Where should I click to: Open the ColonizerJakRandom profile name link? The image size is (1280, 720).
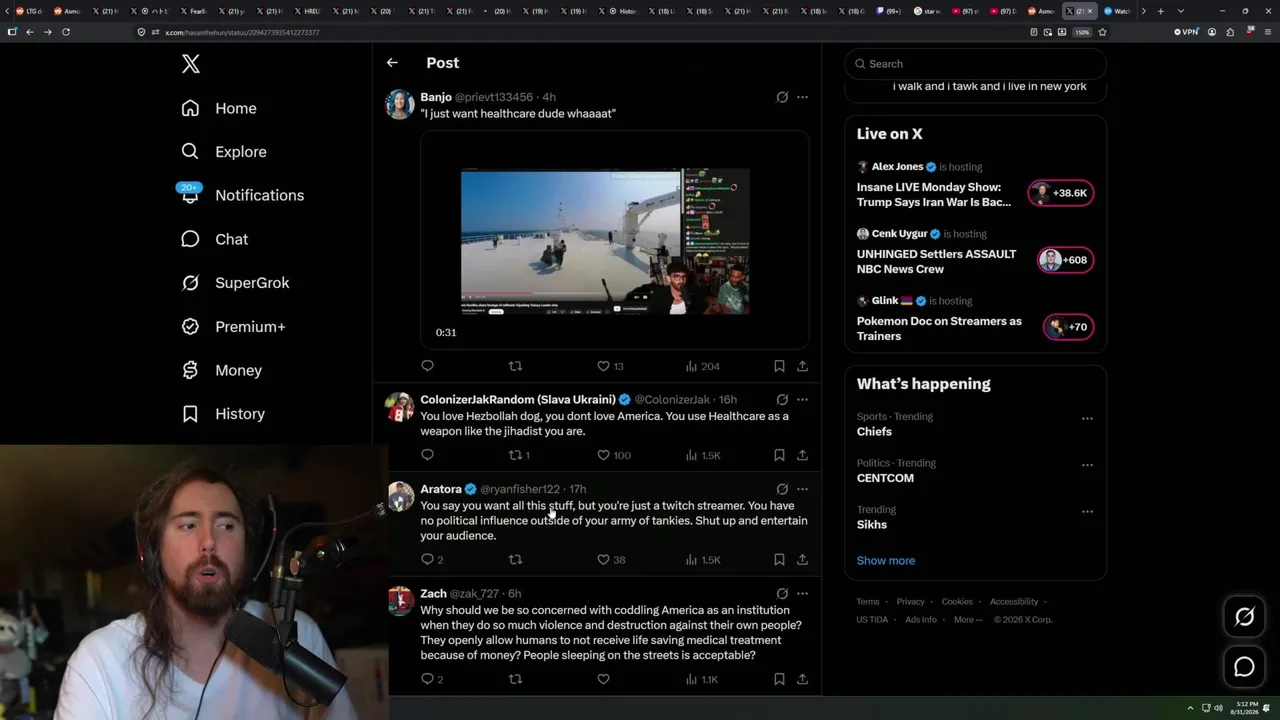point(518,399)
